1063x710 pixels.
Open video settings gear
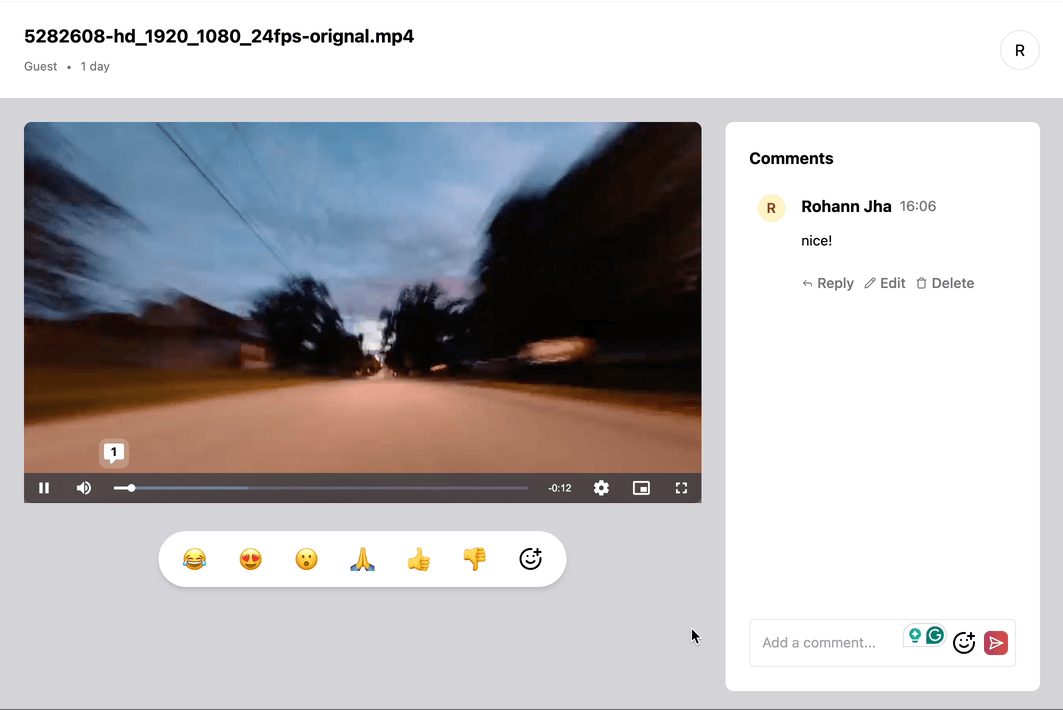(601, 488)
